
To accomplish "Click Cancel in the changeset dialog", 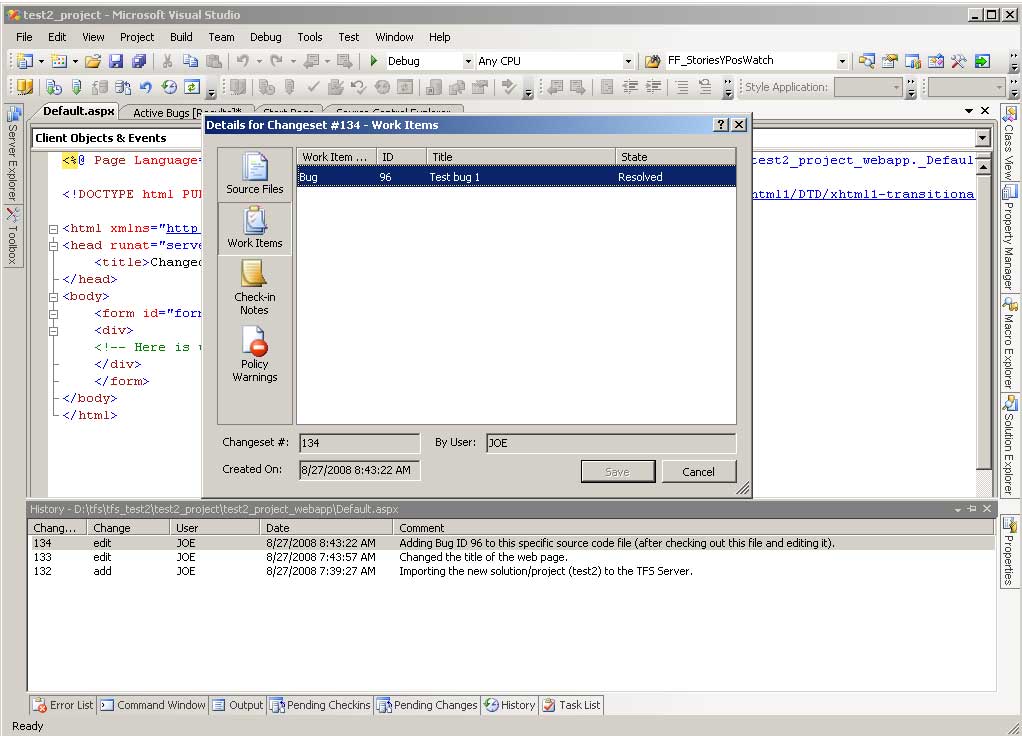I will pos(699,471).
